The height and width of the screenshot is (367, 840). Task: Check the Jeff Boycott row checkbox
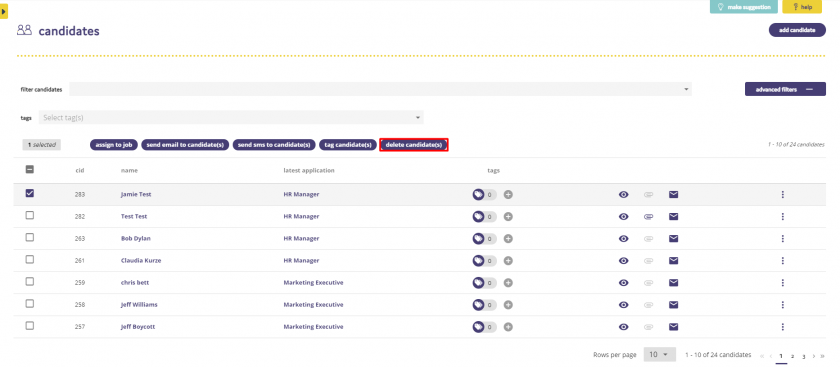[30, 325]
